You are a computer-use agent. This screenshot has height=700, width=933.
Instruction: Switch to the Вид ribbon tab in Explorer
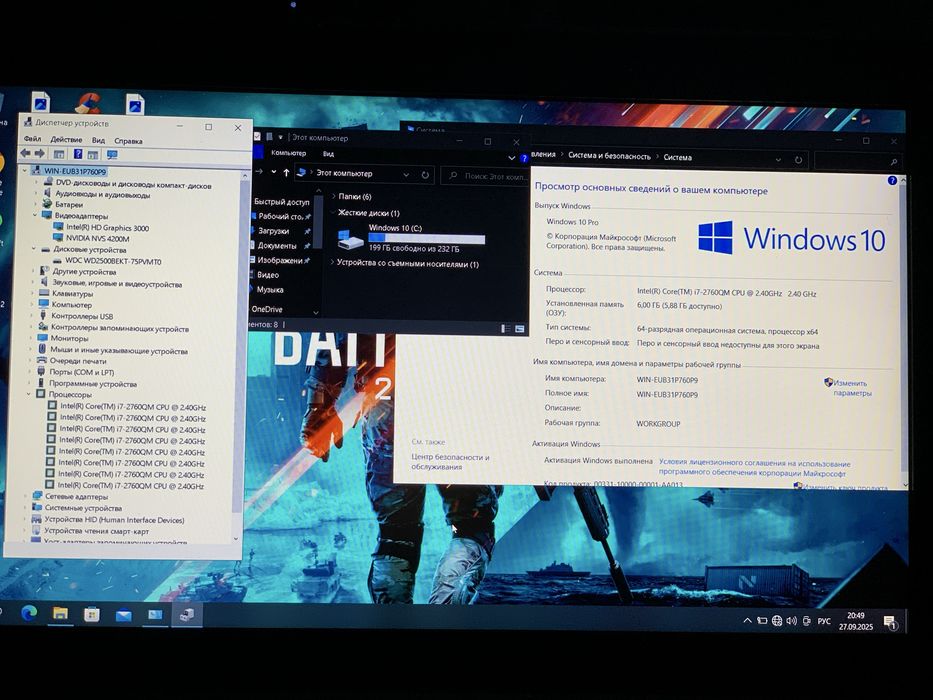coord(328,154)
